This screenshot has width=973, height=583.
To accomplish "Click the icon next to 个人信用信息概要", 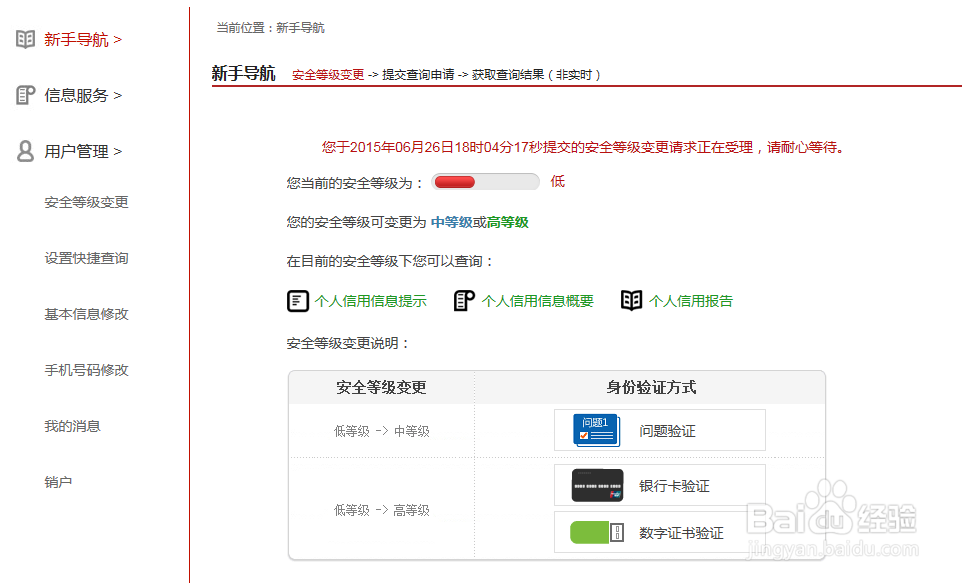I will (x=464, y=301).
